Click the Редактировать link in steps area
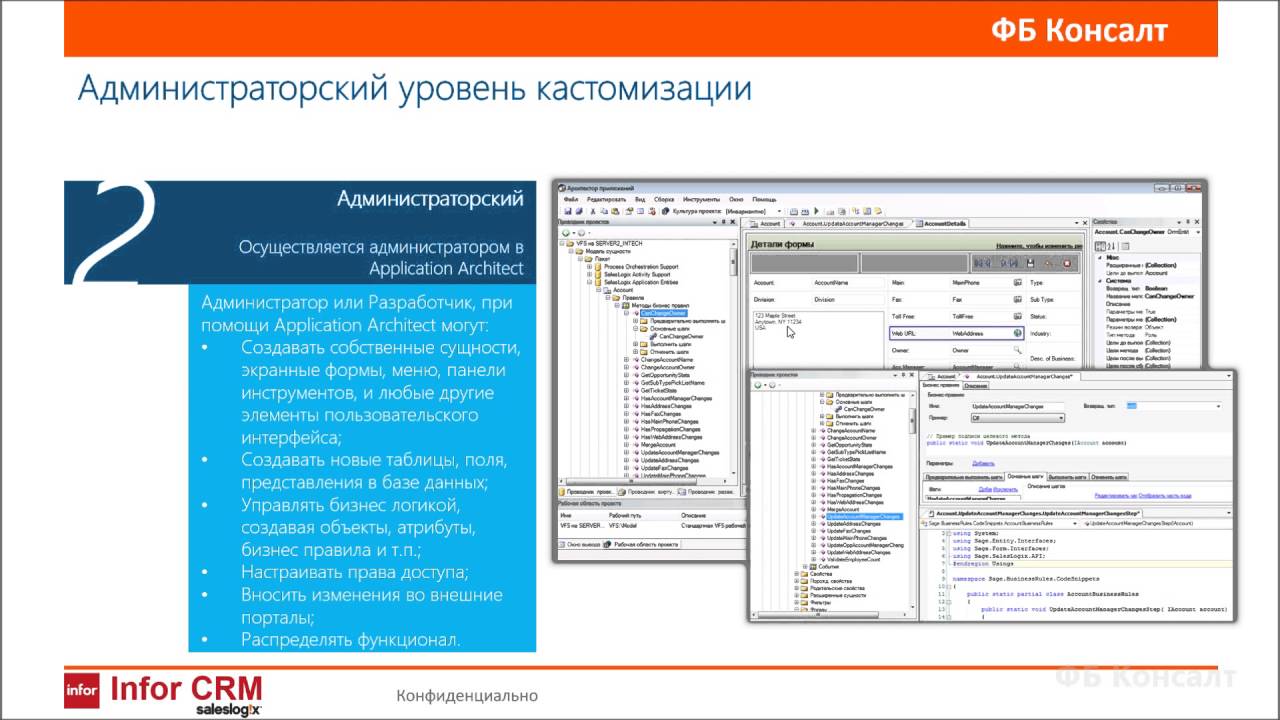This screenshot has width=1280, height=720. point(1115,496)
